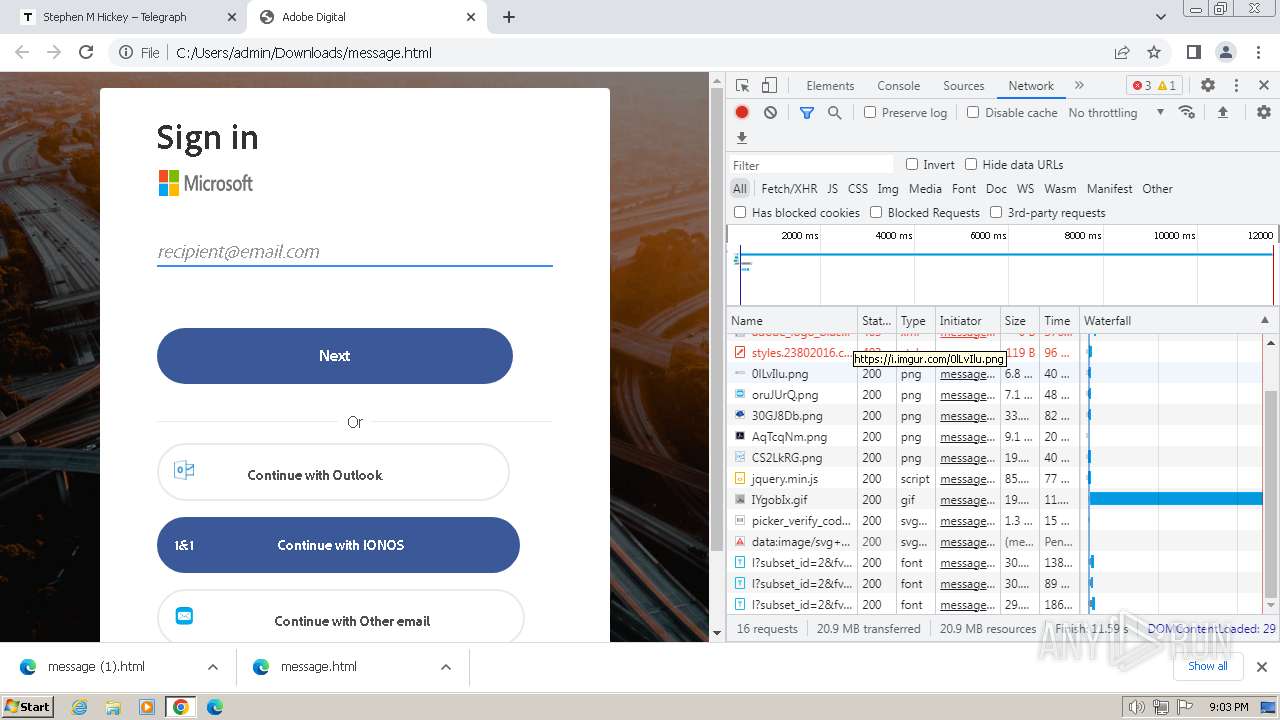Go back to the previous page

click(22, 52)
